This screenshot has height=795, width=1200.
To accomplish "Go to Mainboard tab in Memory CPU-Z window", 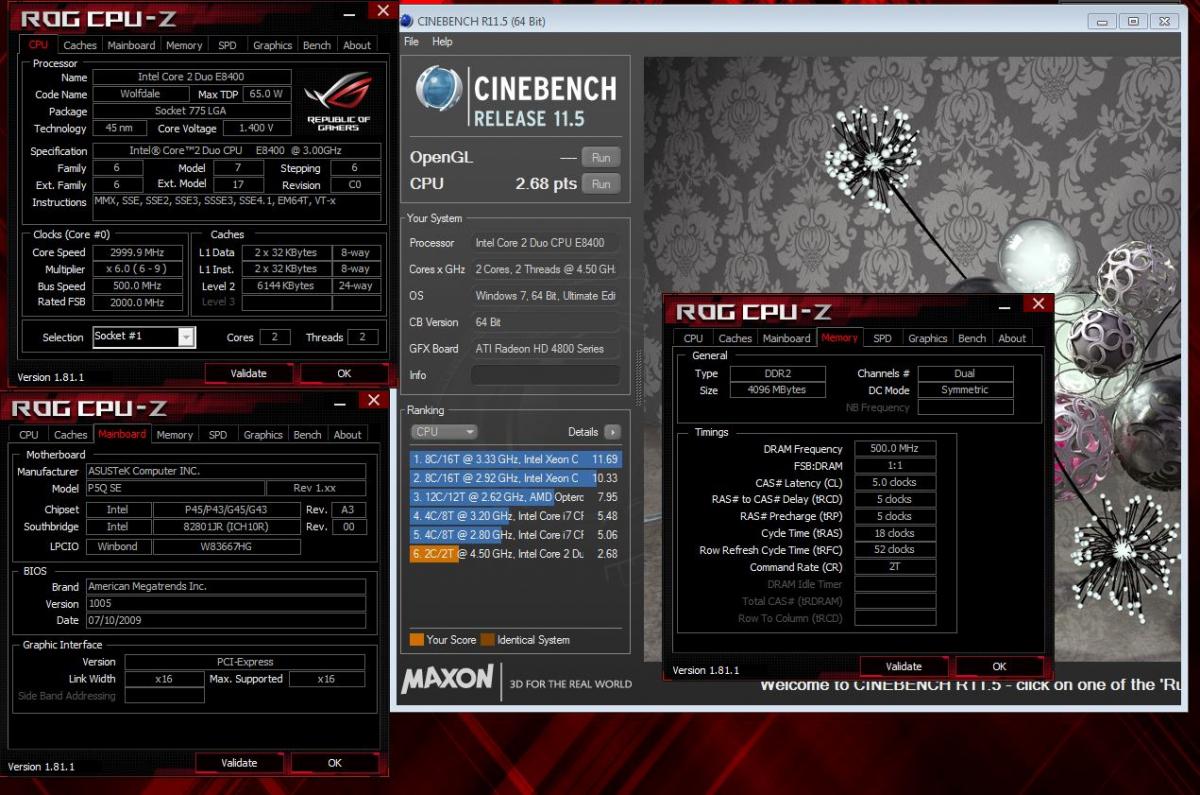I will tap(787, 338).
